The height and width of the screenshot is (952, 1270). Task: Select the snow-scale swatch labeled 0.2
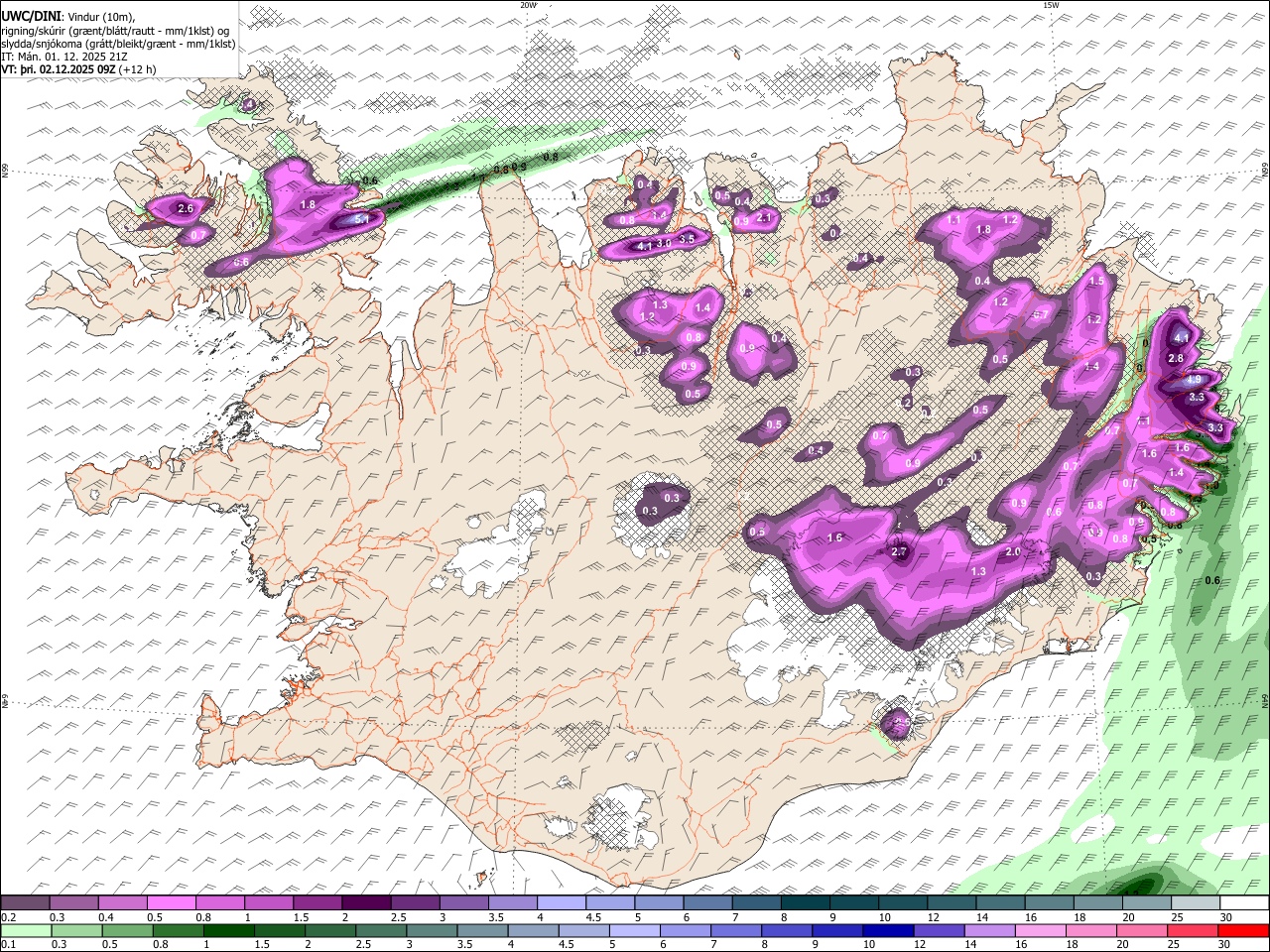(26, 903)
